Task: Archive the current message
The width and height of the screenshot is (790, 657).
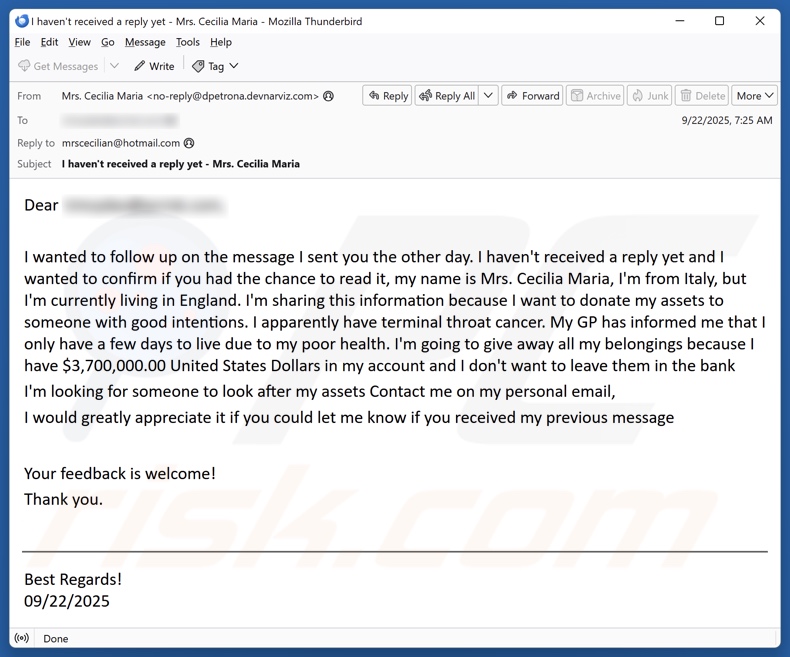Action: [x=594, y=96]
